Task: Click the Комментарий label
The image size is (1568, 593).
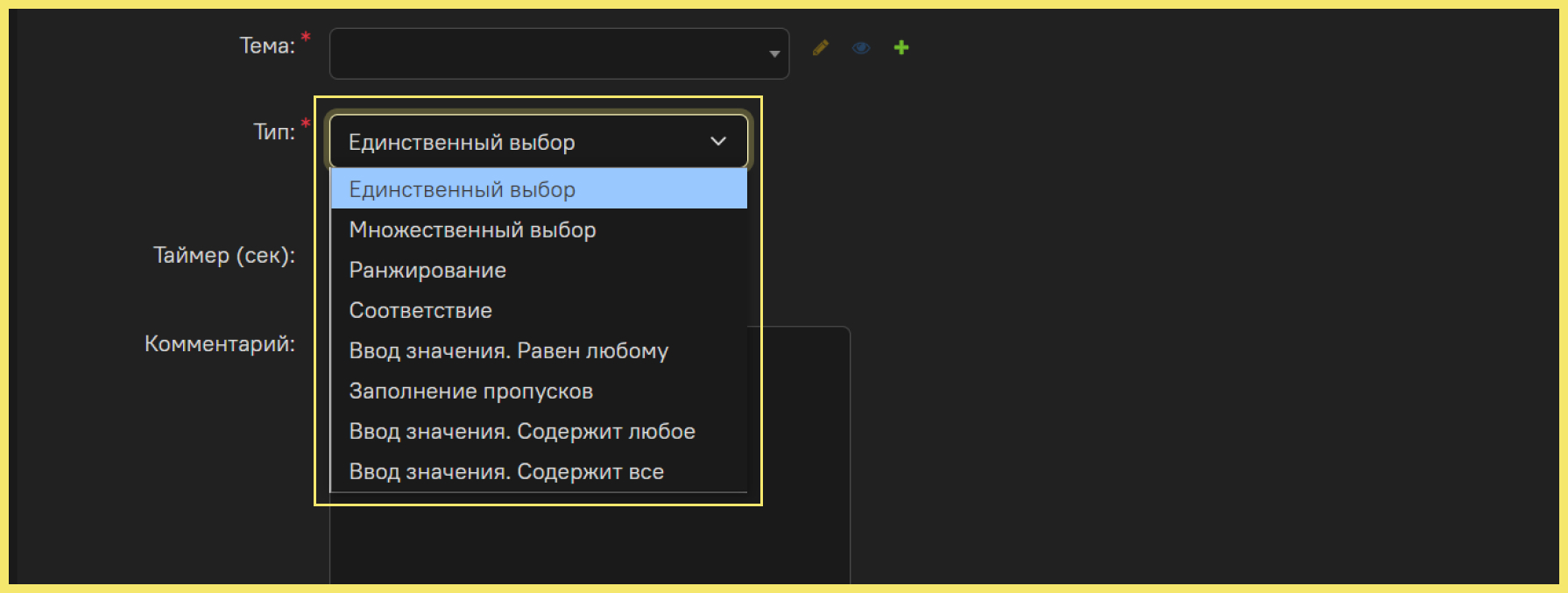Action: coord(220,343)
